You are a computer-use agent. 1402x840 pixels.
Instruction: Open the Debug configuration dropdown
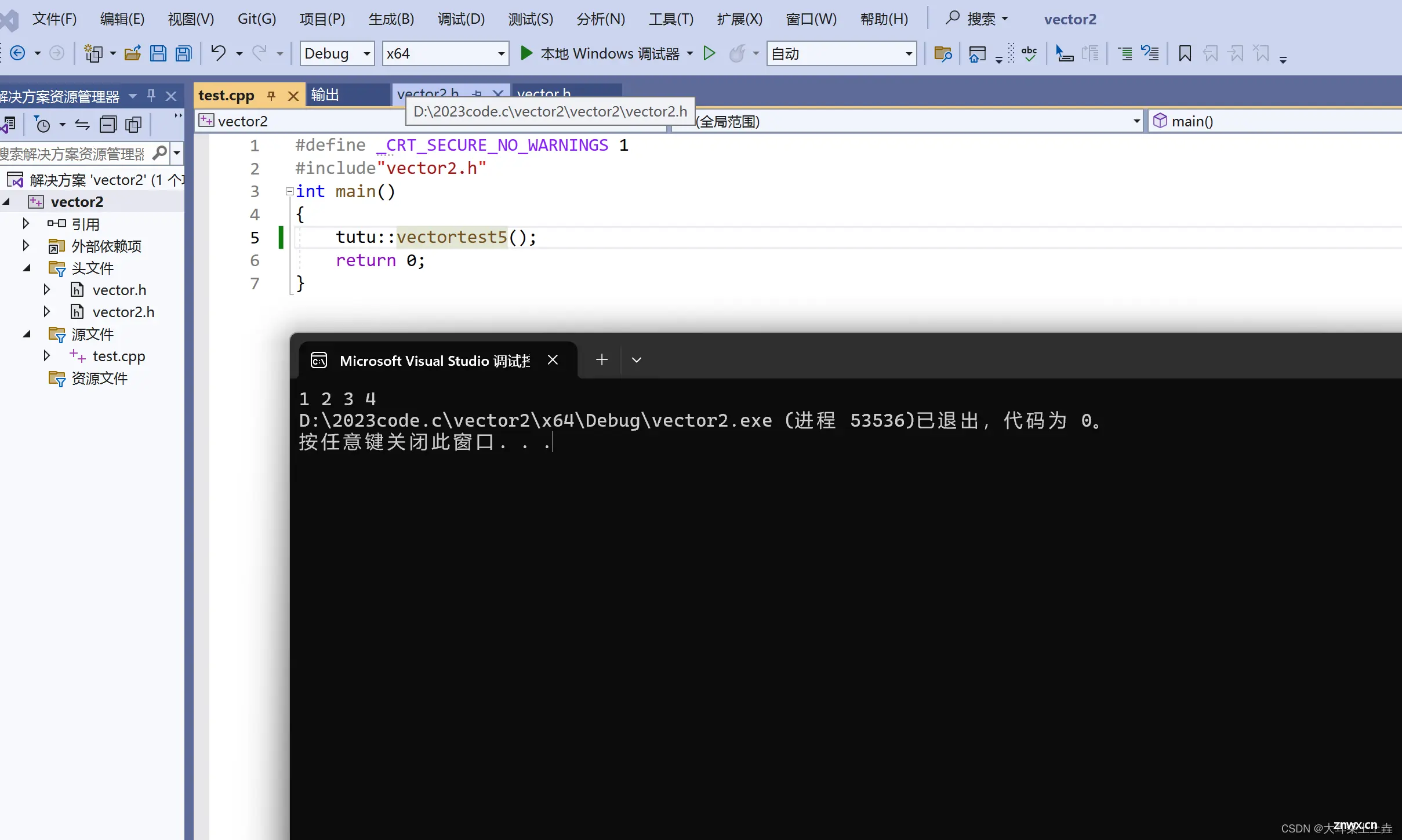pos(337,53)
